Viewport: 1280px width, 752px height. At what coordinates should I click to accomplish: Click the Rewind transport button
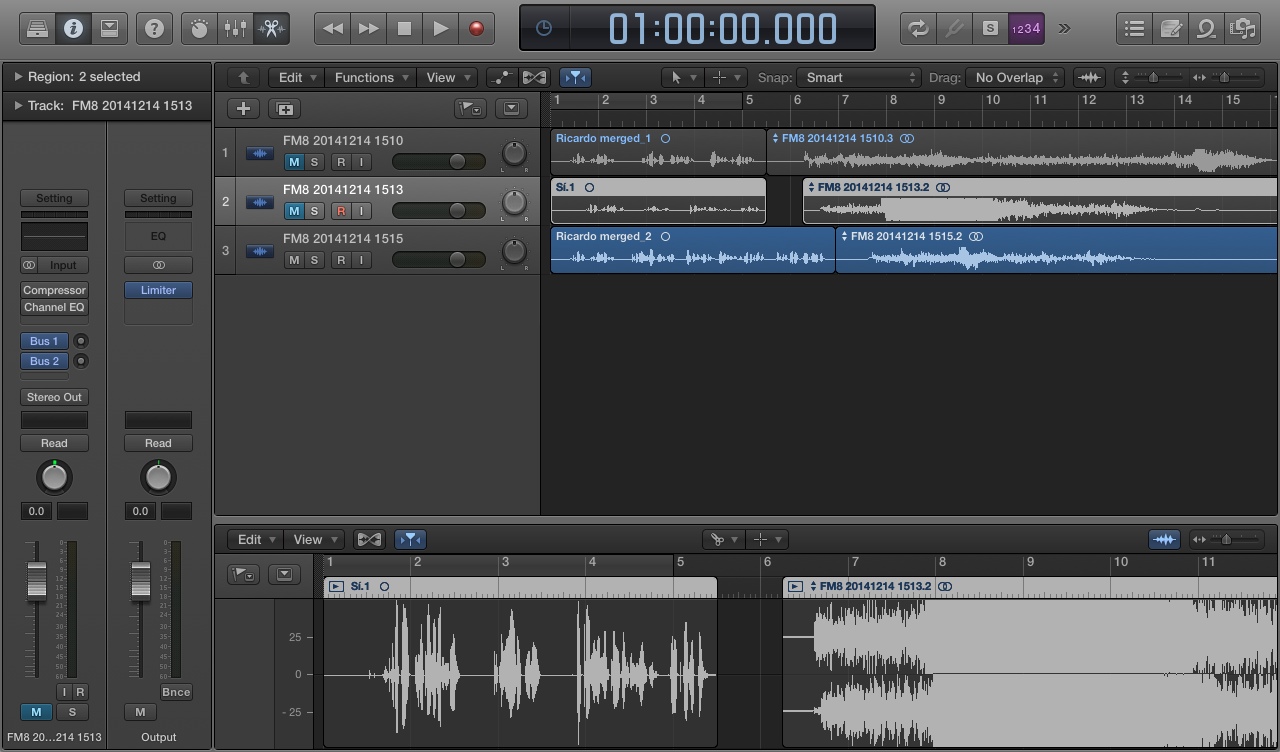pyautogui.click(x=332, y=29)
